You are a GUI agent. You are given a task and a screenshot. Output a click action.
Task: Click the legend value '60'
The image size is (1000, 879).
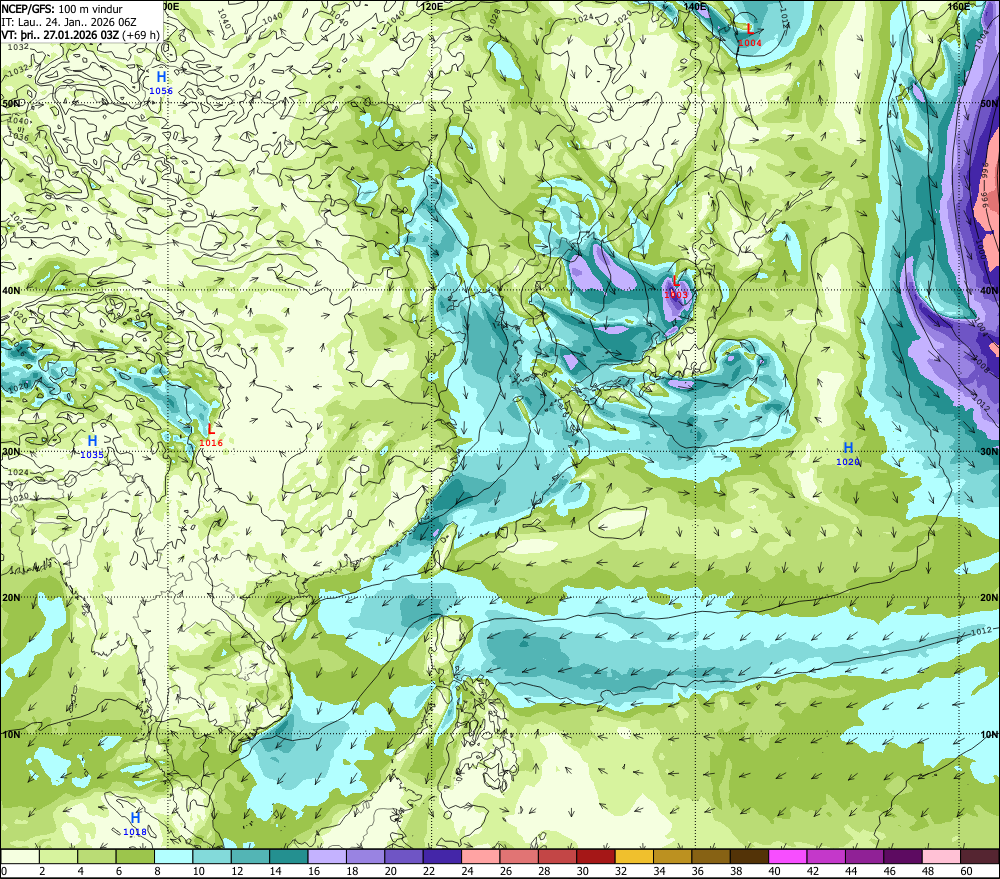966,871
